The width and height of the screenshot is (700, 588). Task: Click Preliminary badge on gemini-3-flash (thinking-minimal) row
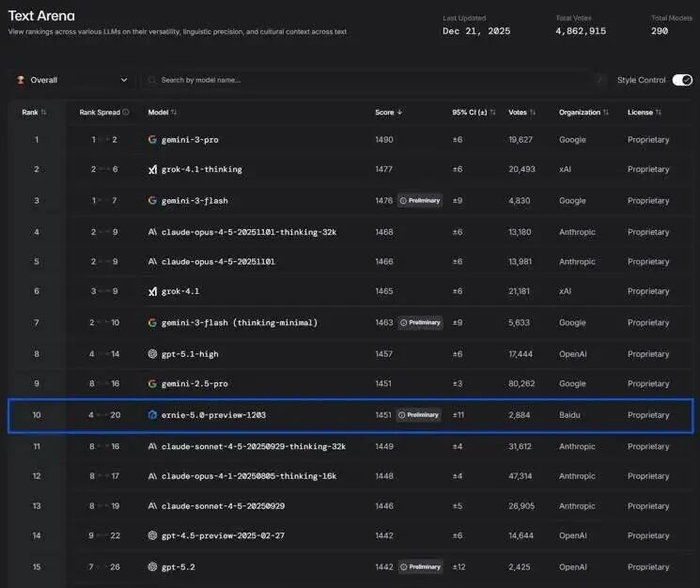420,322
